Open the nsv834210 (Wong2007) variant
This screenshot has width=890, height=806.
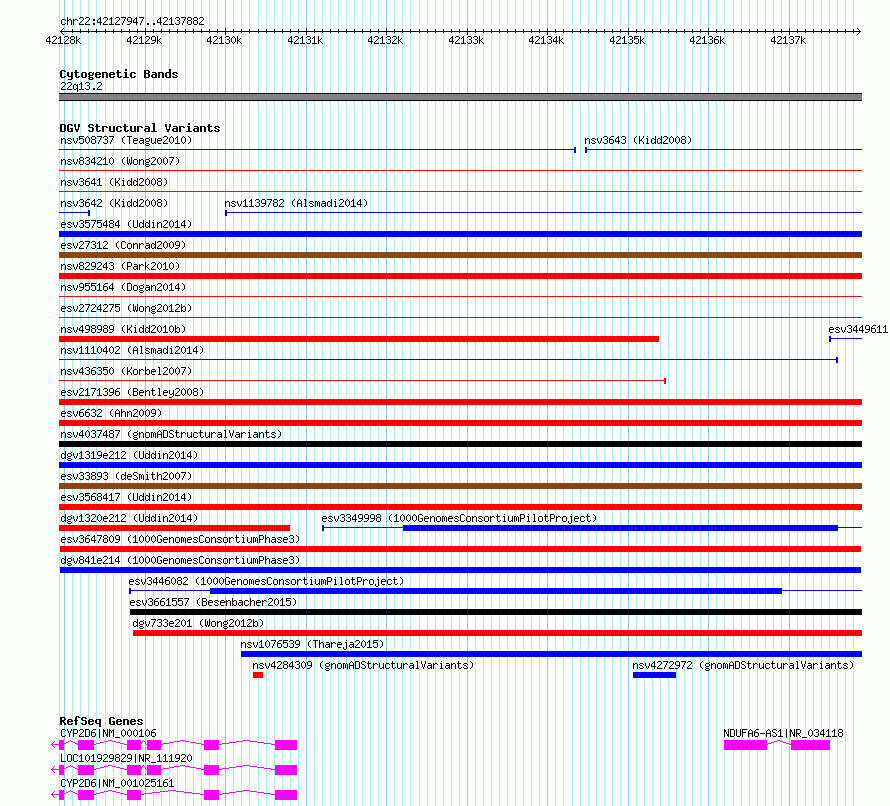click(x=120, y=161)
